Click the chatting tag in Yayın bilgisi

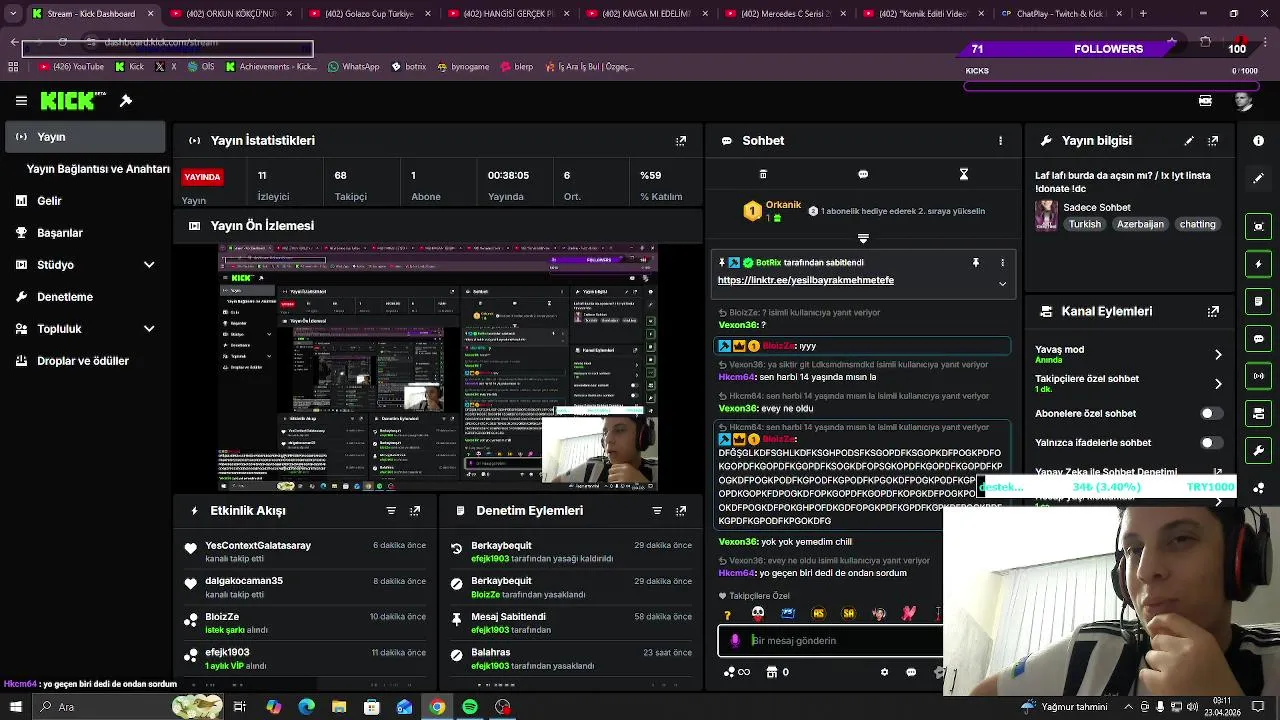click(x=1197, y=225)
